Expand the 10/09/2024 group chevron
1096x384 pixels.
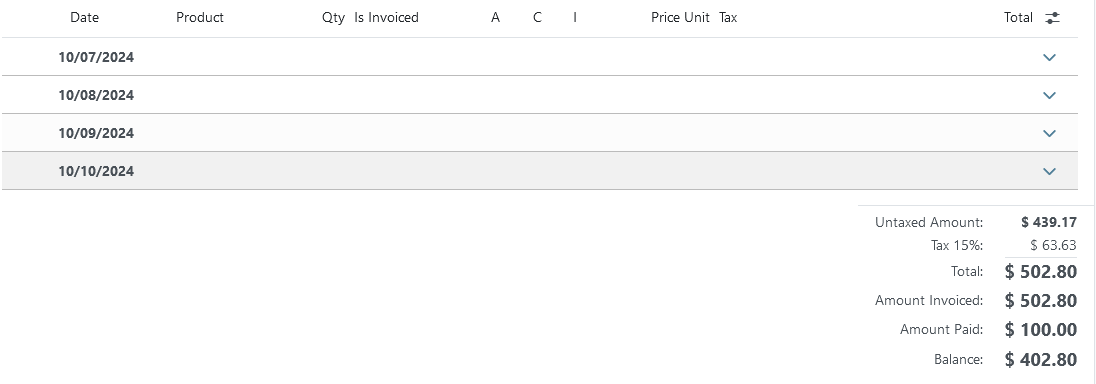click(x=1049, y=133)
